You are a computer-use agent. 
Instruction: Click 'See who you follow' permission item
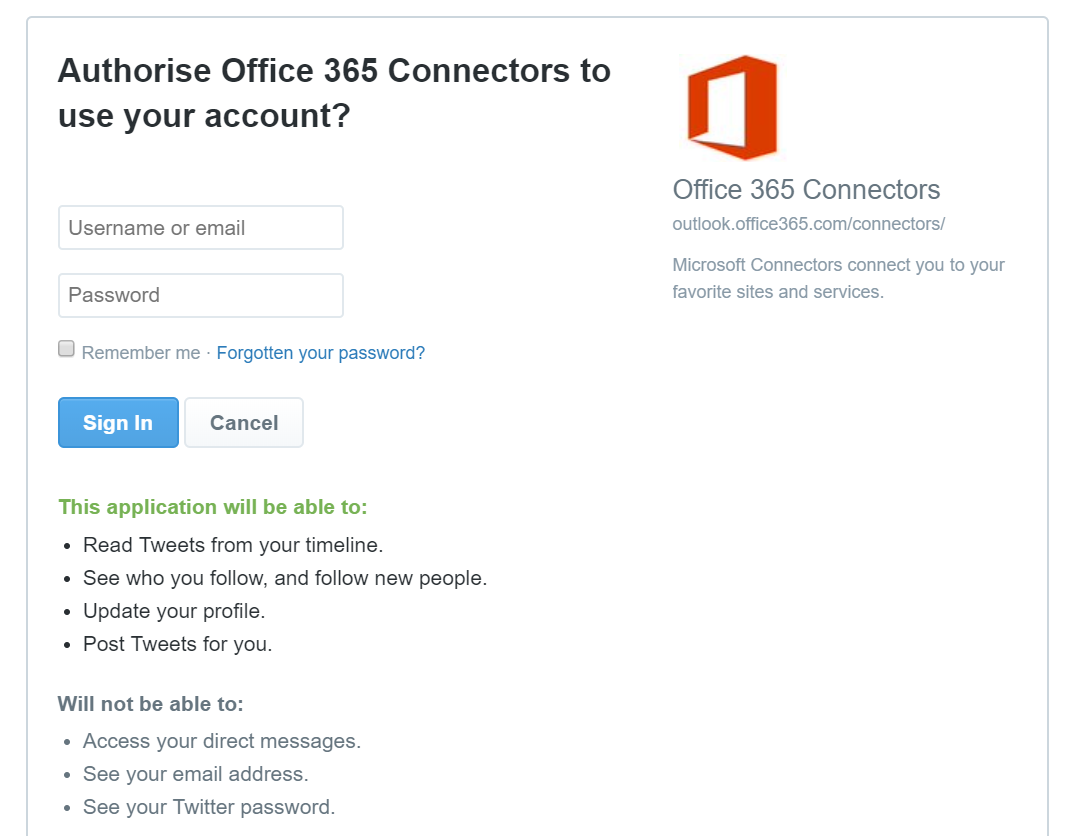click(285, 578)
